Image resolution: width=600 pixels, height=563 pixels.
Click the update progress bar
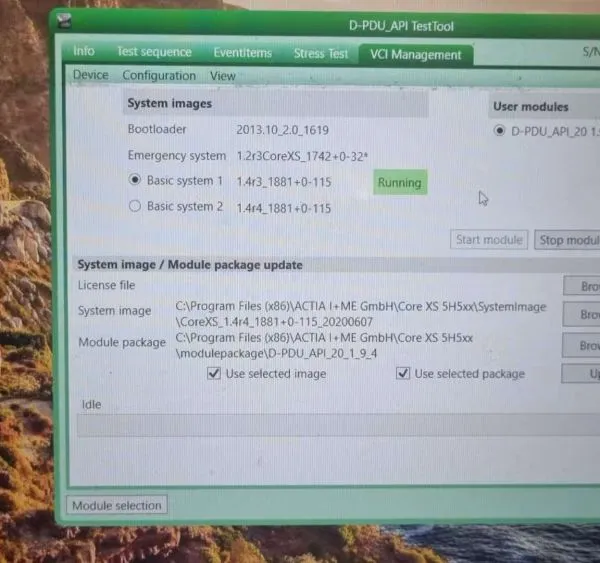[338, 425]
